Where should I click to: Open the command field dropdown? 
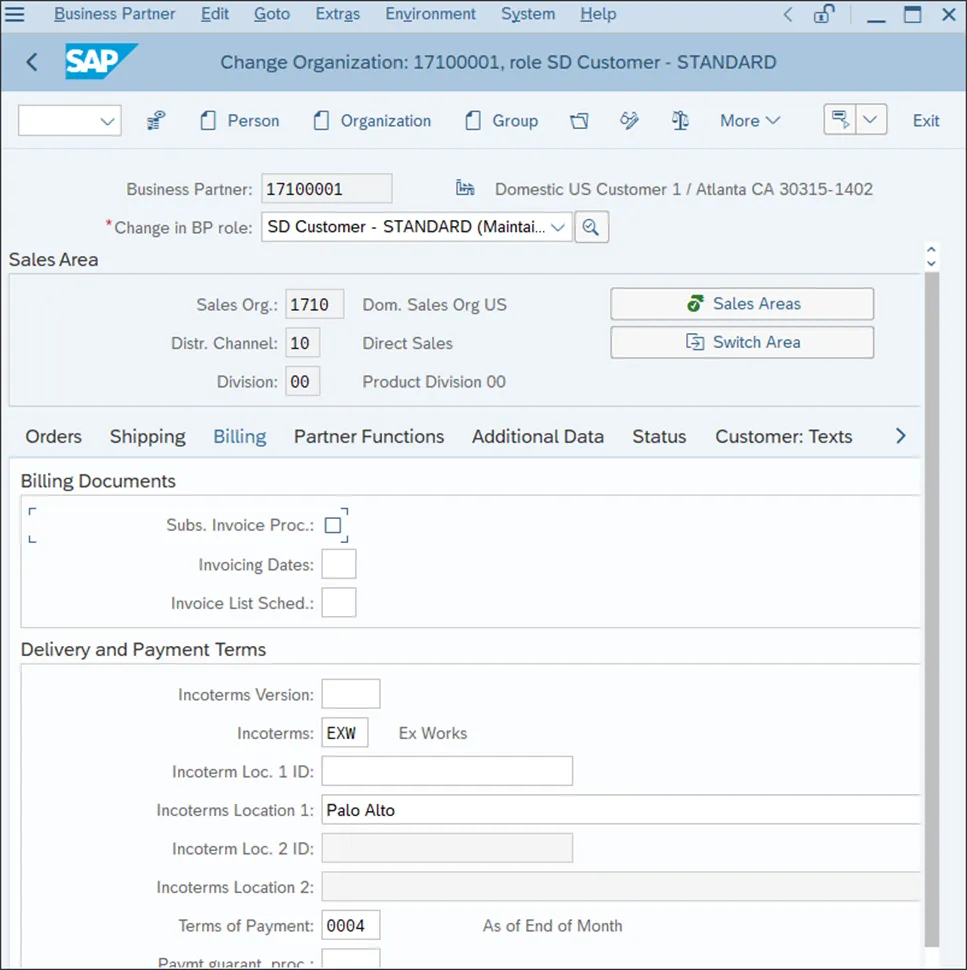(x=107, y=121)
